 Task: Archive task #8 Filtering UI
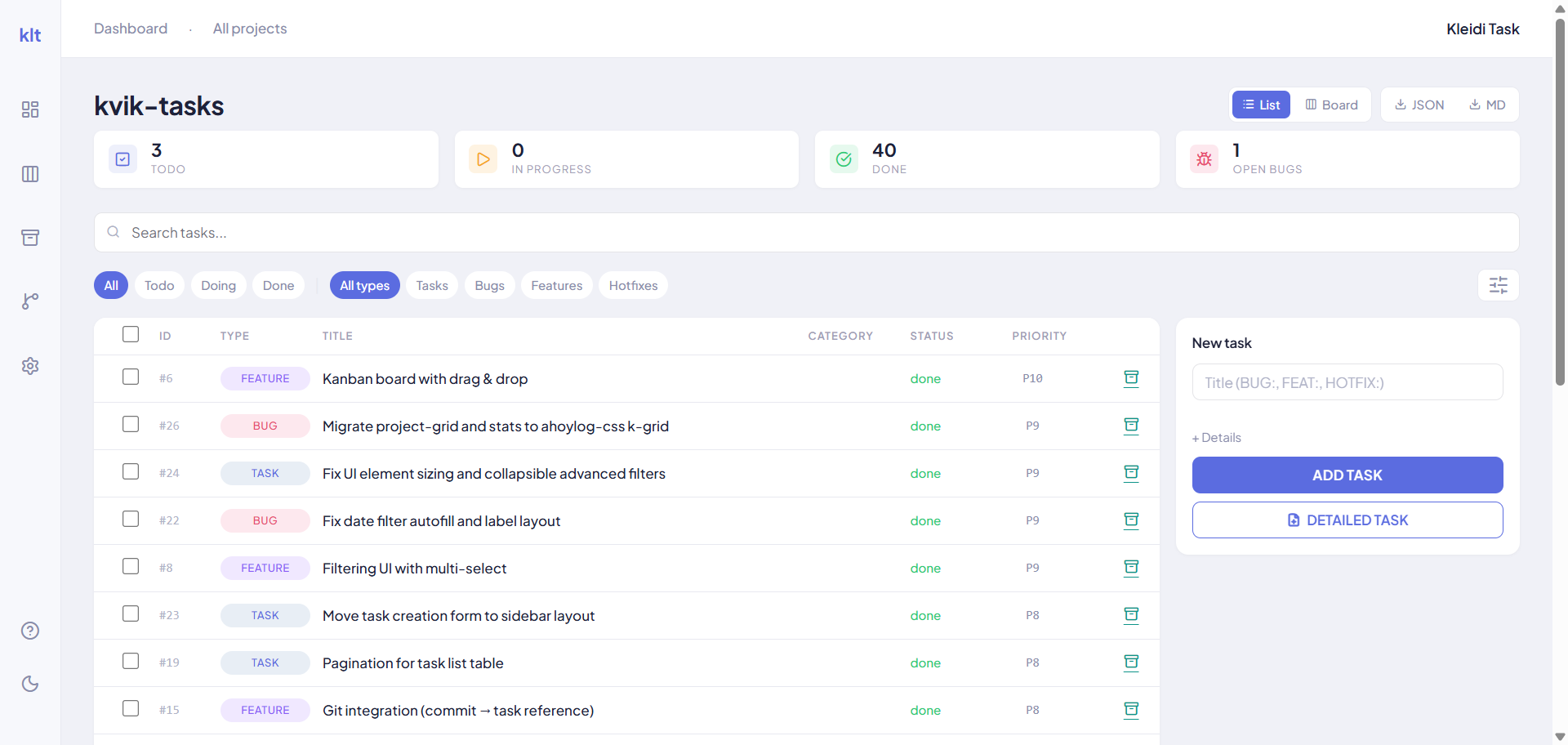coord(1131,568)
